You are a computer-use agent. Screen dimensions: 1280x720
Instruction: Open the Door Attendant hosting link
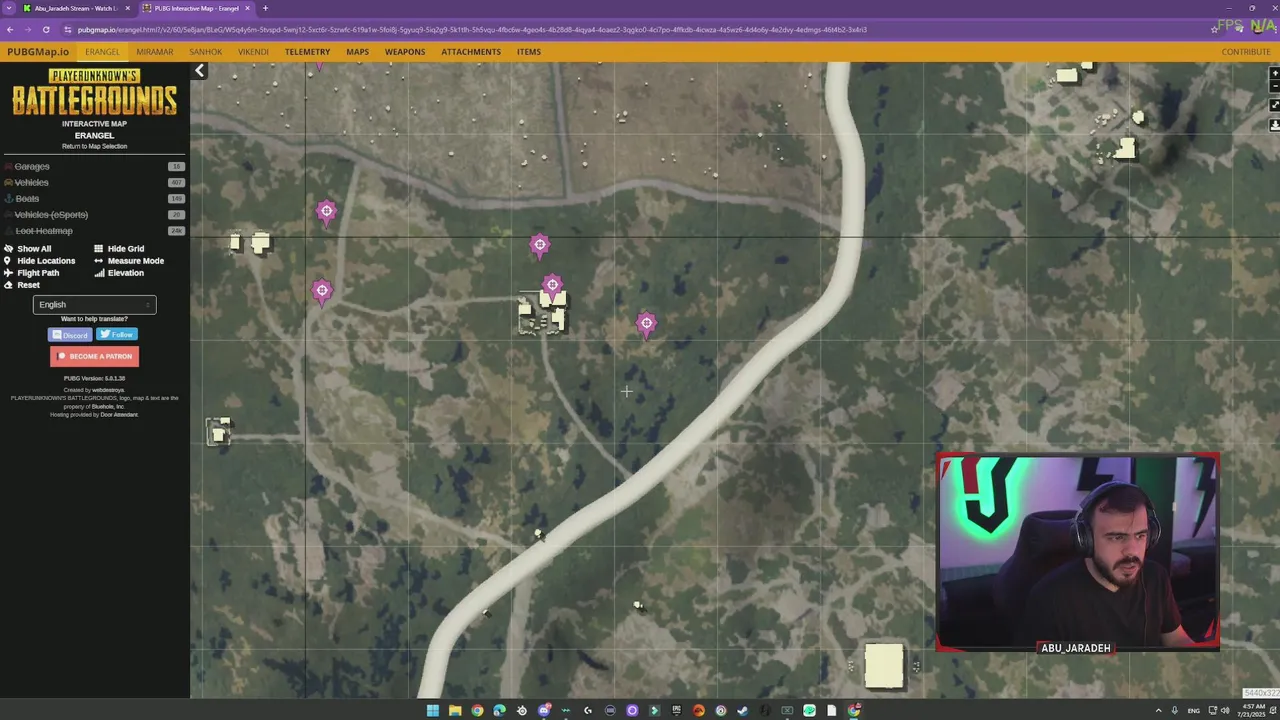pyautogui.click(x=119, y=414)
